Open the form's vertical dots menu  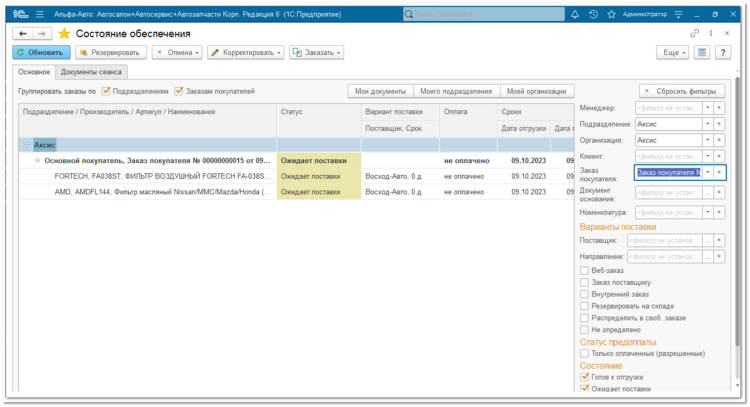point(711,33)
